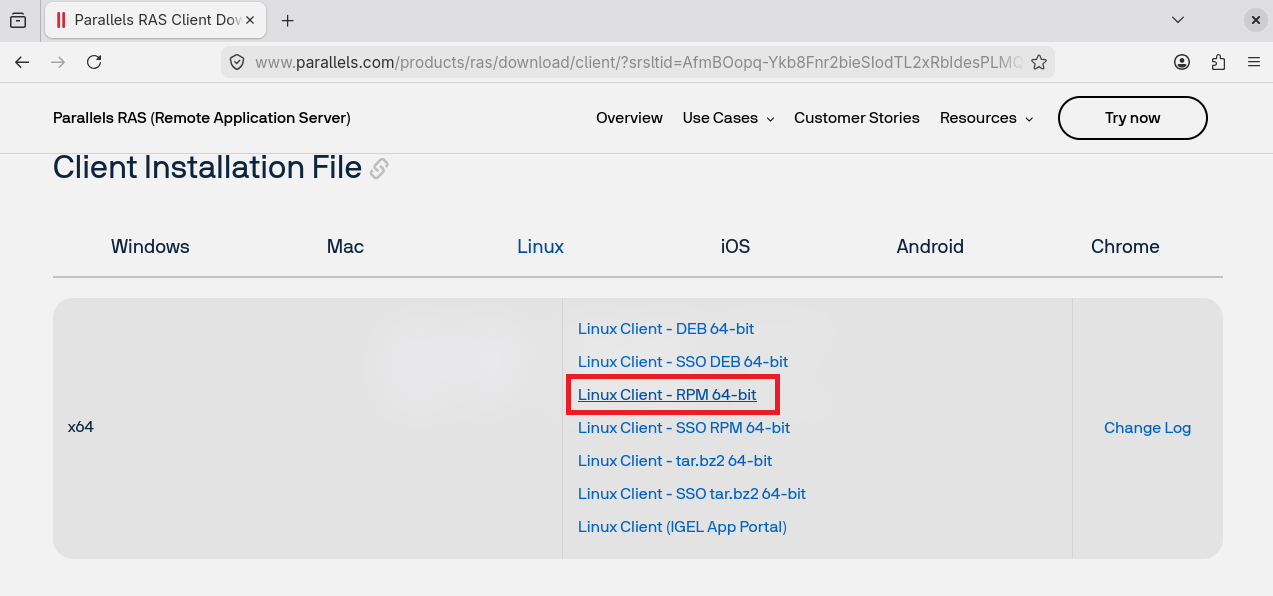Open the tab overview icon in title bar
The width and height of the screenshot is (1273, 596).
(x=18, y=20)
